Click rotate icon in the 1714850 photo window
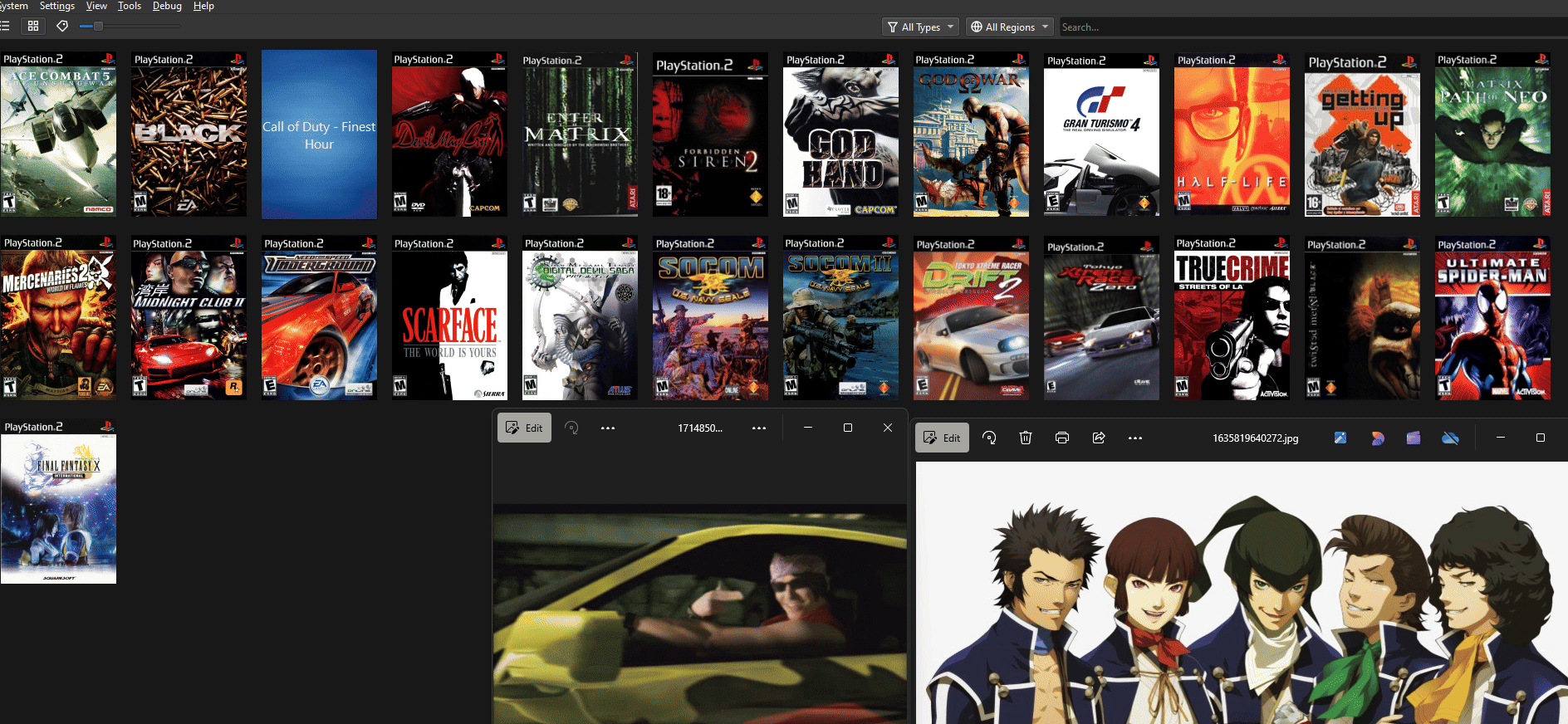 [x=571, y=428]
